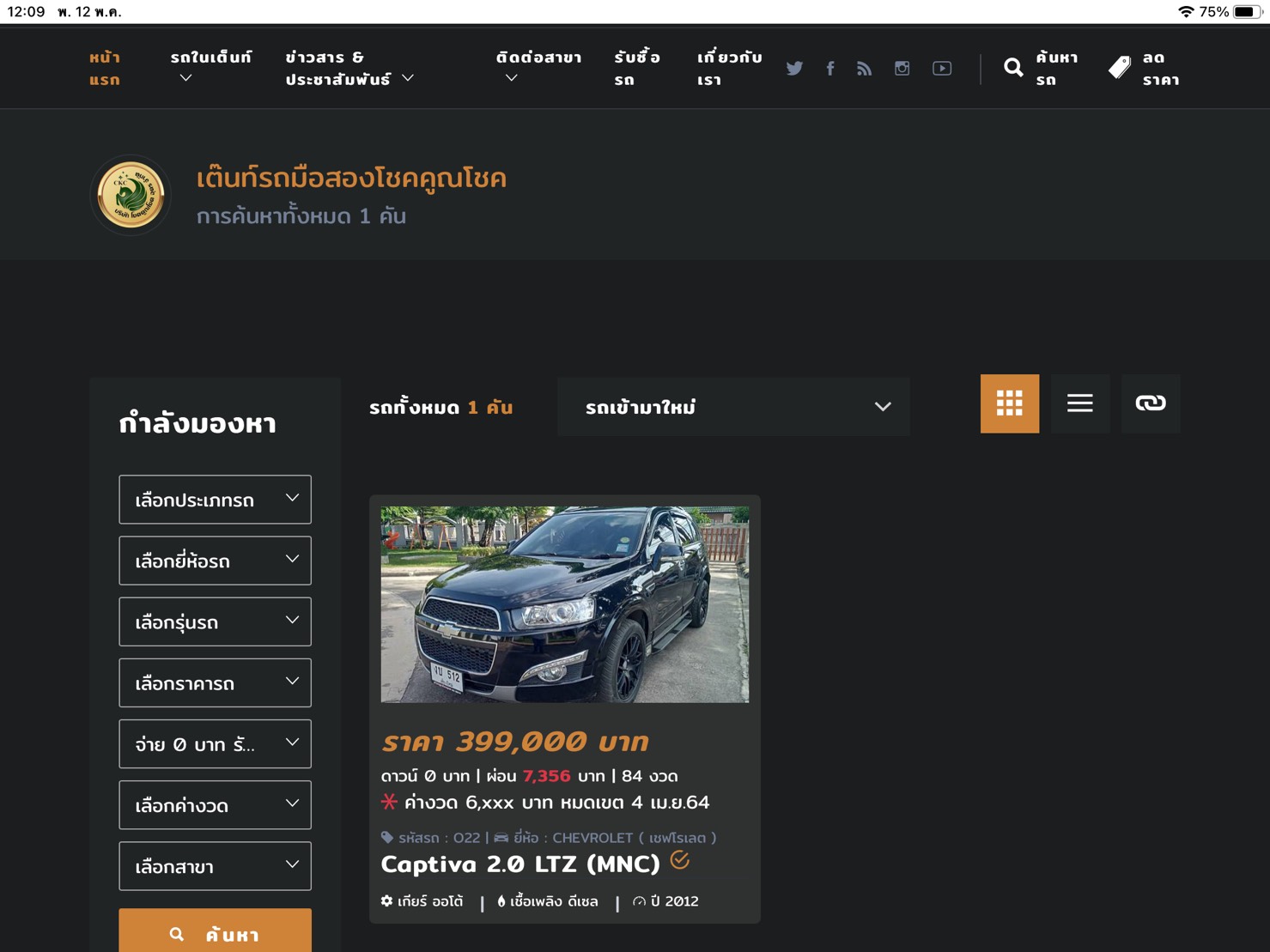
Task: Switch to list view layout
Action: coord(1080,403)
